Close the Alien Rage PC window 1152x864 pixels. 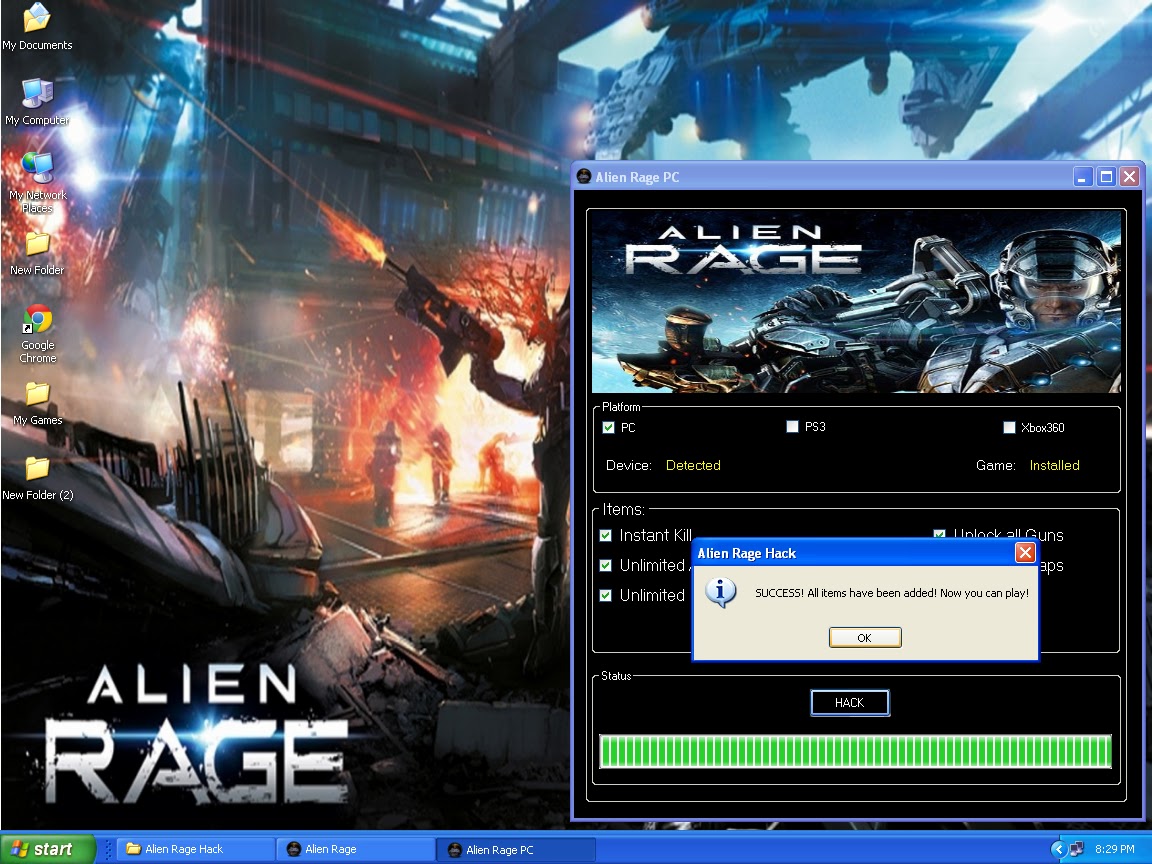tap(1130, 177)
